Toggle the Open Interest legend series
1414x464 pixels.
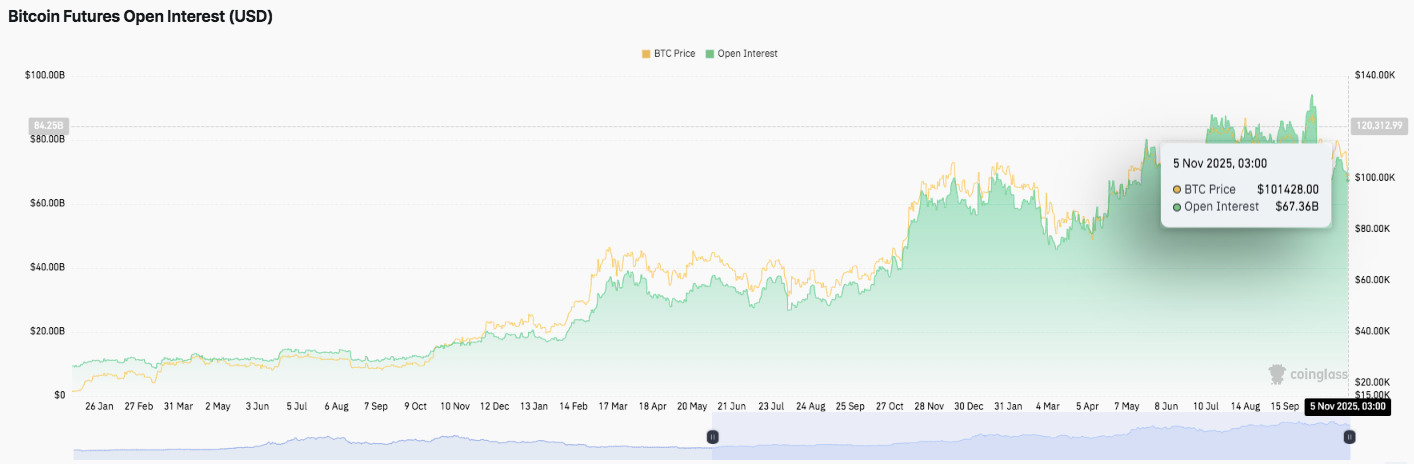747,53
